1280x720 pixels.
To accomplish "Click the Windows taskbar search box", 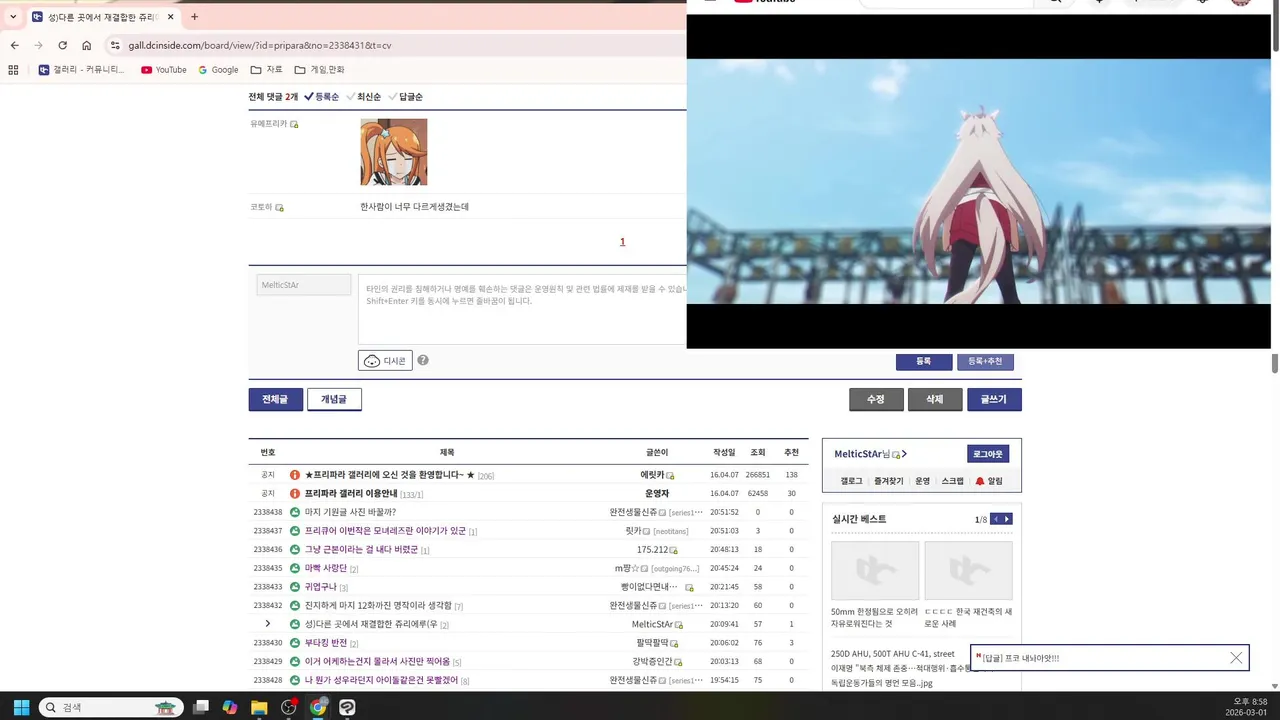I will tap(110, 707).
